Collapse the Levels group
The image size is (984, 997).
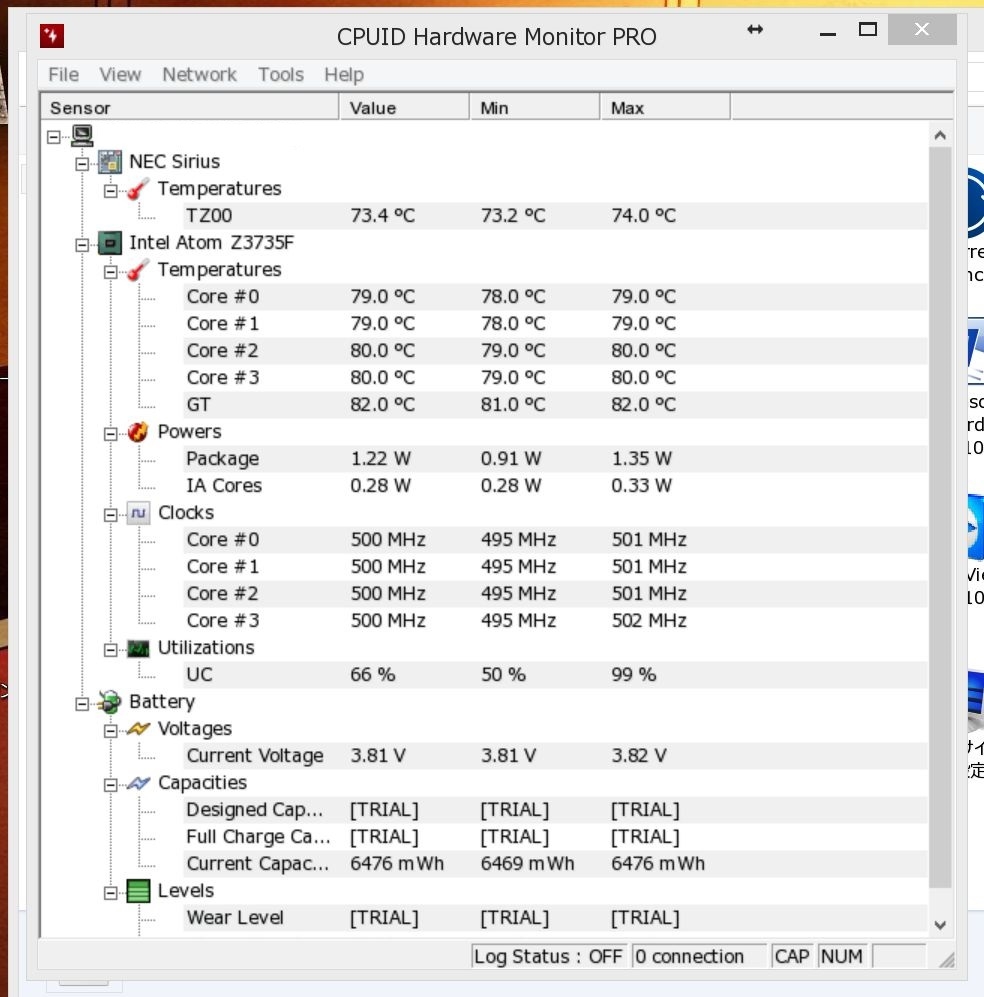(111, 893)
